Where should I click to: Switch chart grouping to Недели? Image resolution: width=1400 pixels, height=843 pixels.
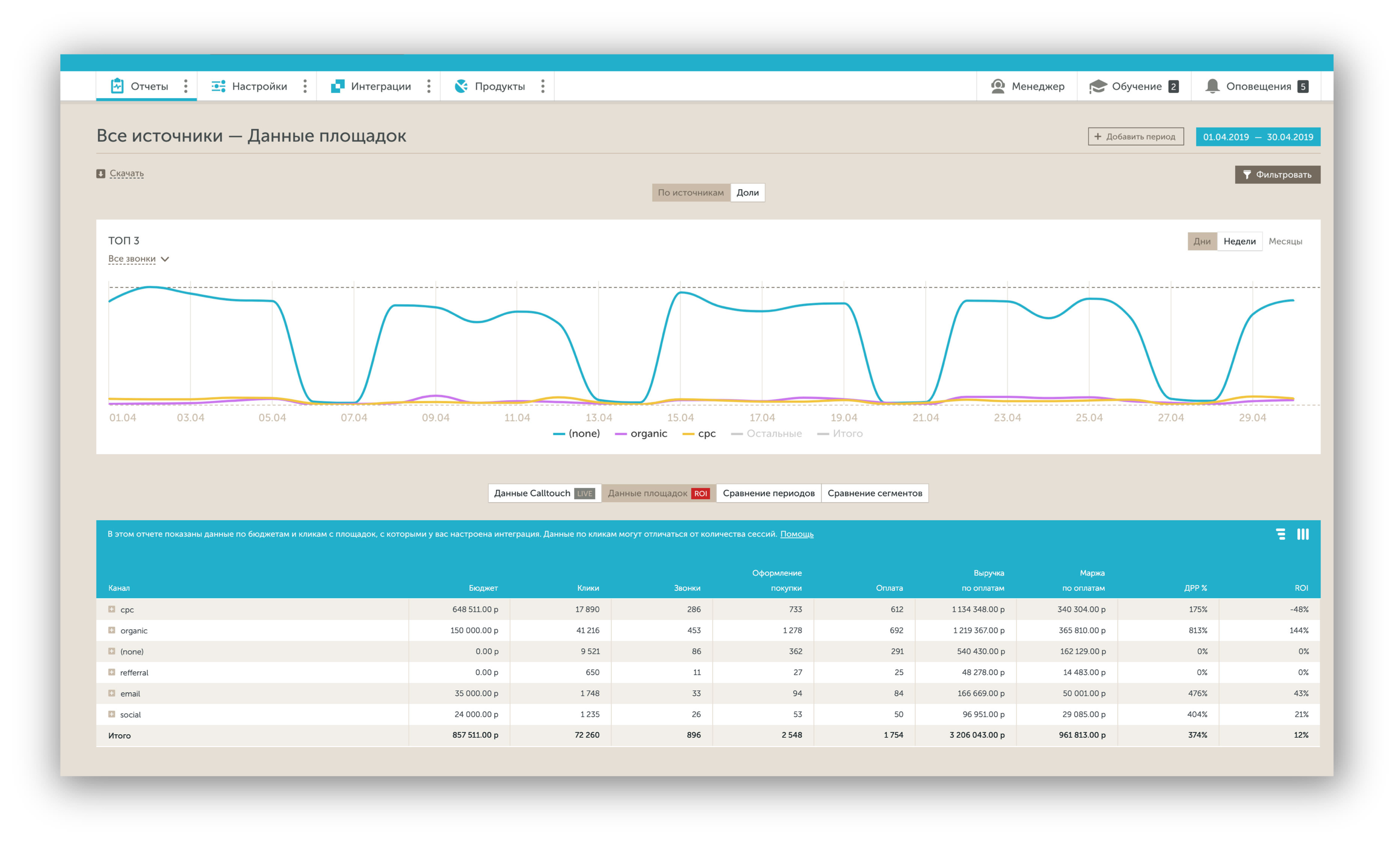coord(1239,241)
